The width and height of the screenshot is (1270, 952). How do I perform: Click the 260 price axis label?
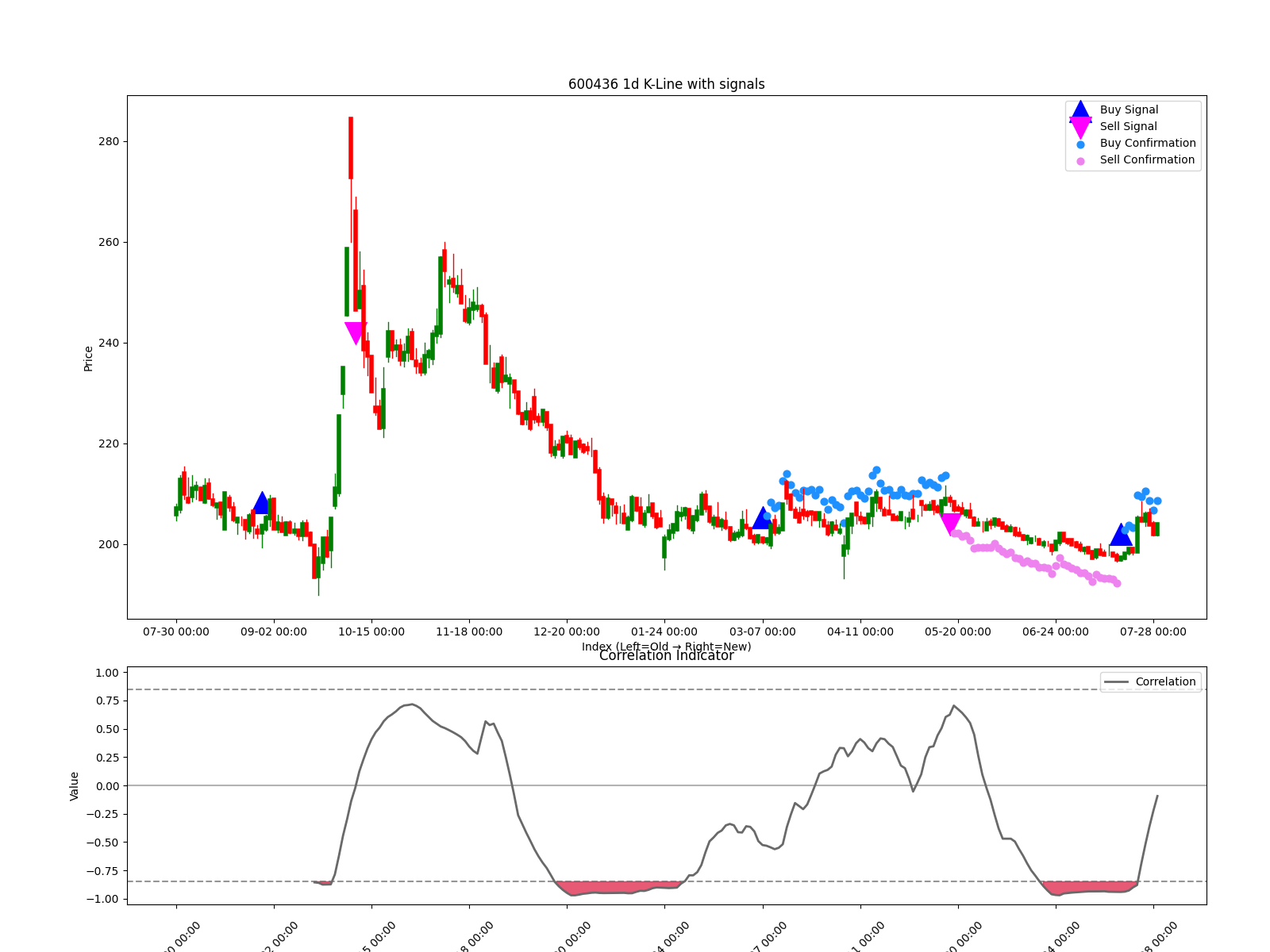[110, 242]
